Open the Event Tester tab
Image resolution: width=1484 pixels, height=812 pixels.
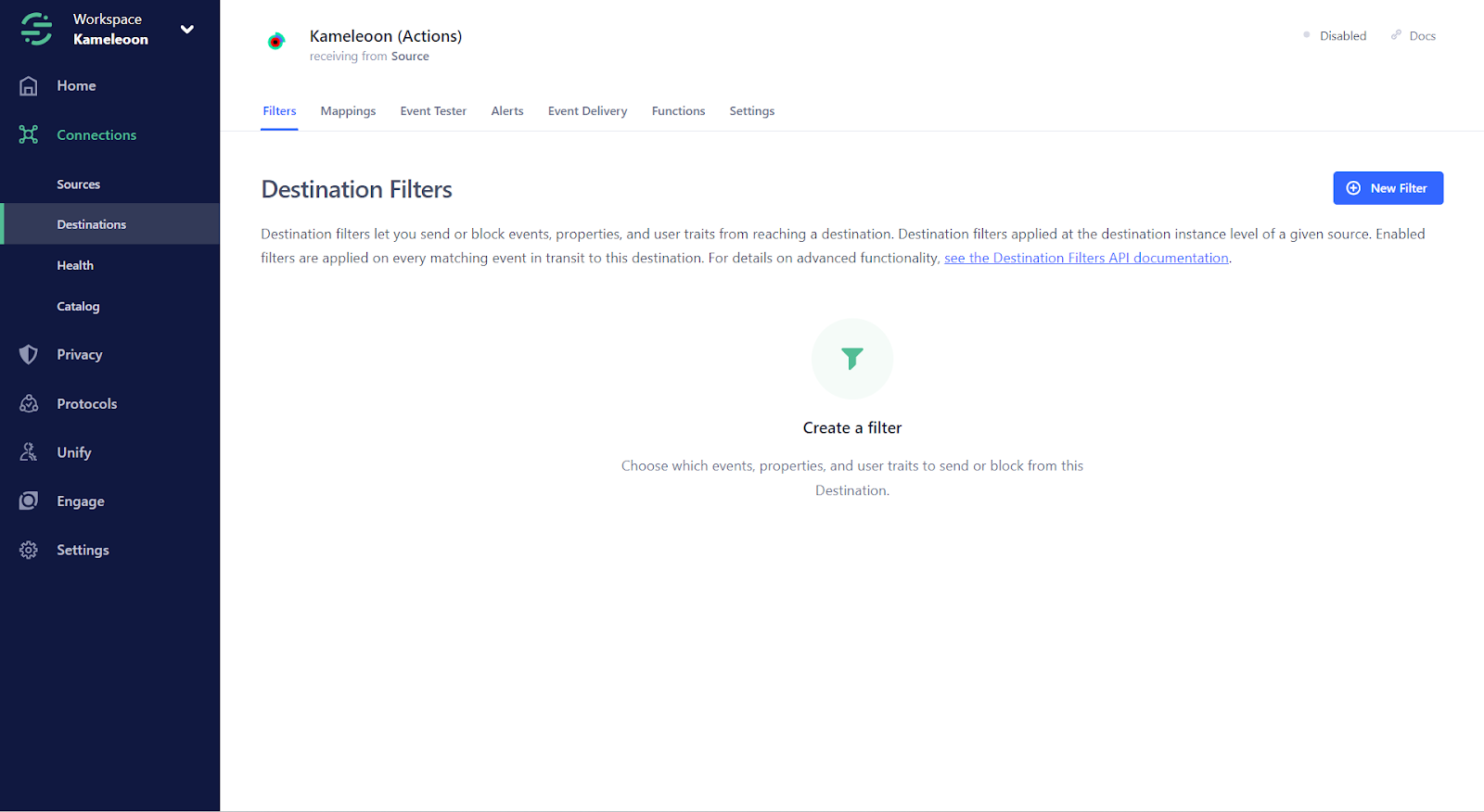(433, 111)
